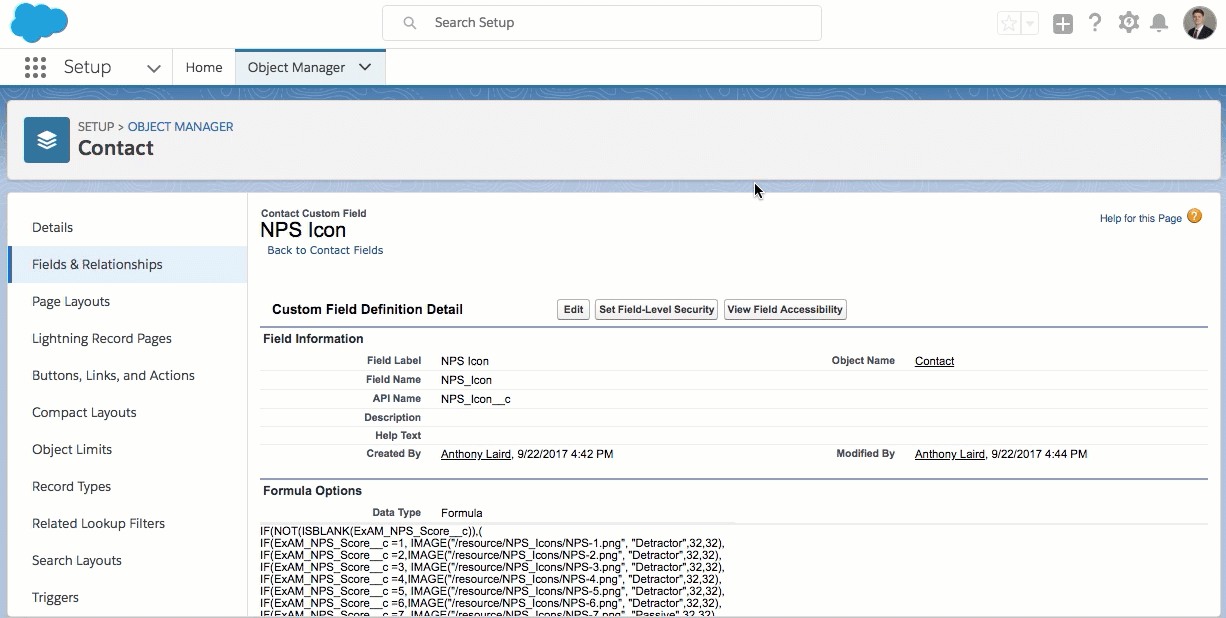Screen dimensions: 1226x618
Task: Open the App Launcher grid icon
Action: coord(35,67)
